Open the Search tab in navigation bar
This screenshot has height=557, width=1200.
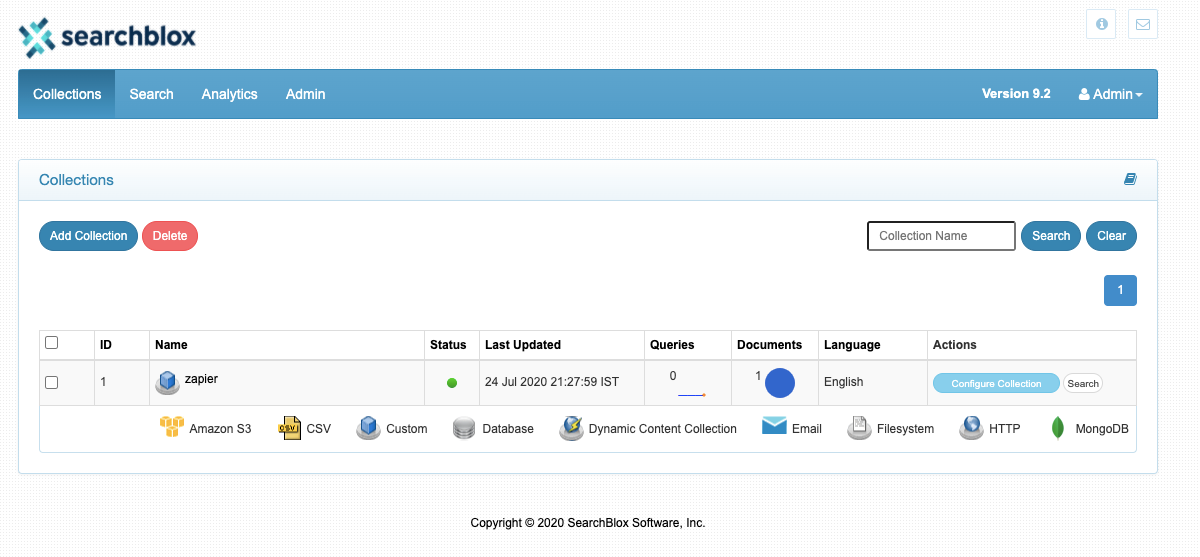click(152, 94)
